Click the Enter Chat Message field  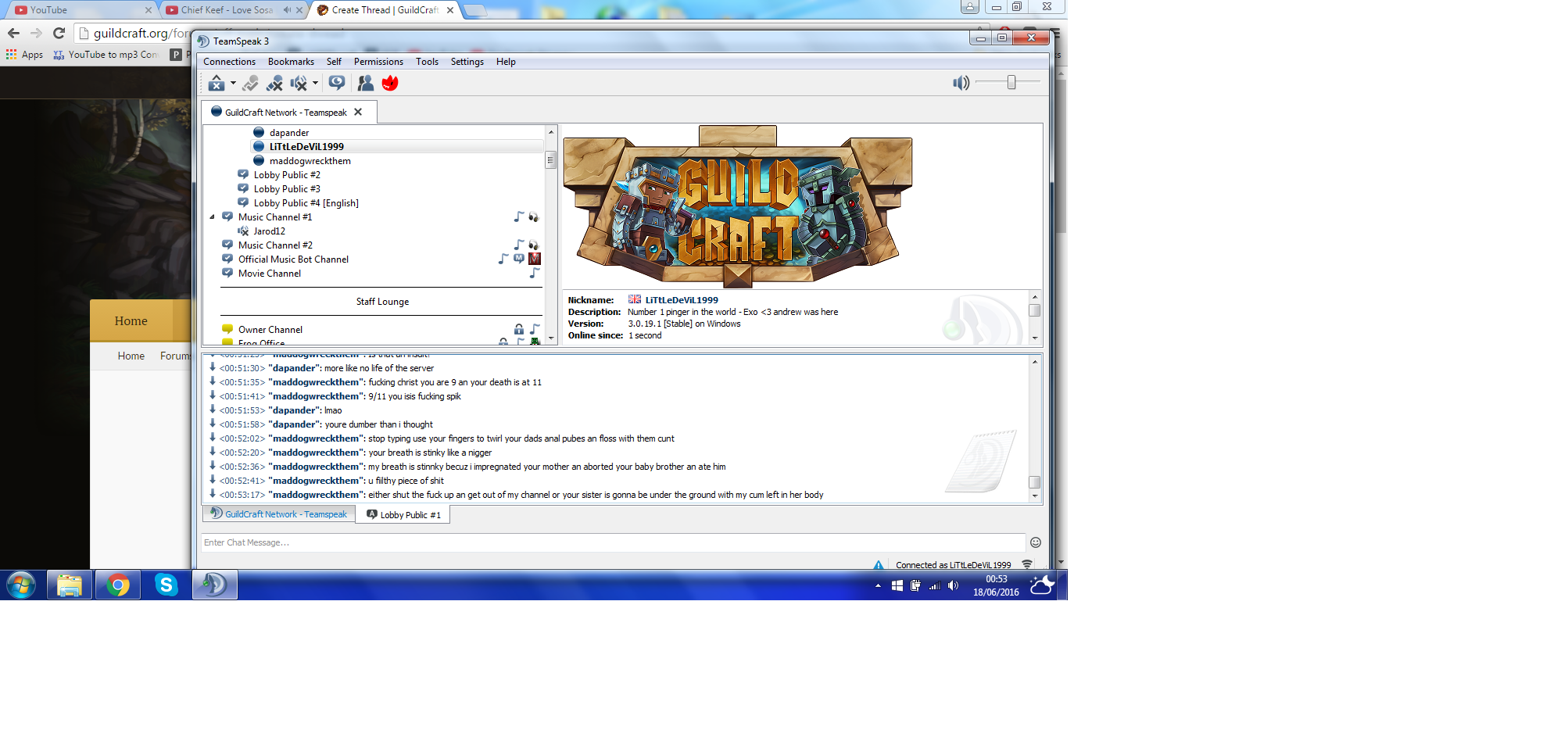tap(613, 542)
